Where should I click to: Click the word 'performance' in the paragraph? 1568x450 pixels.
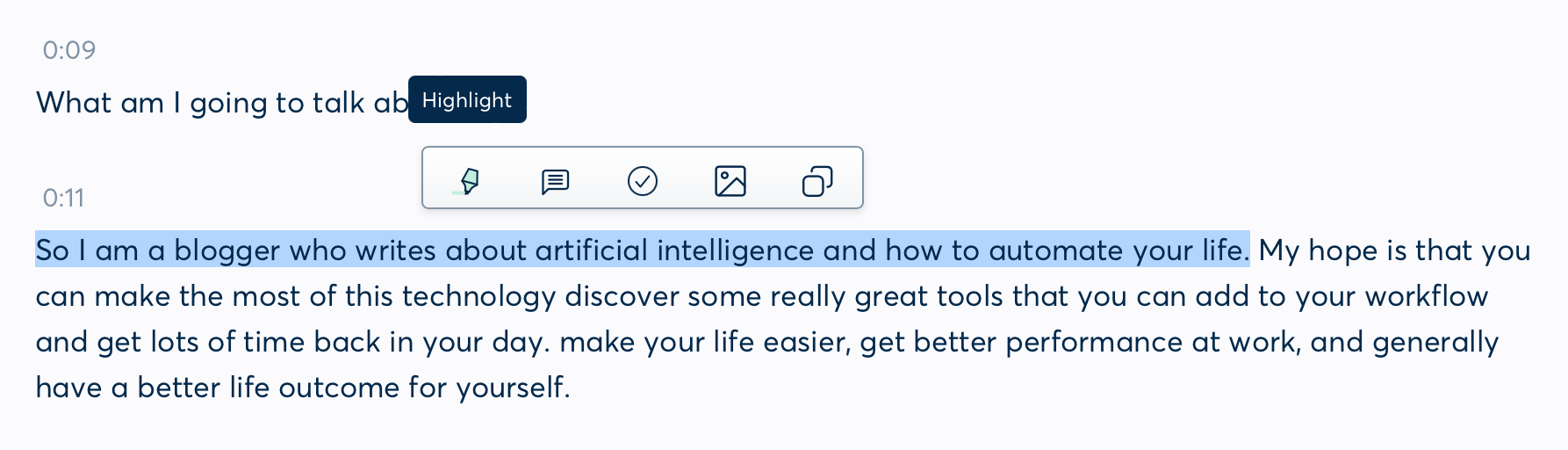pyautogui.click(x=1094, y=342)
